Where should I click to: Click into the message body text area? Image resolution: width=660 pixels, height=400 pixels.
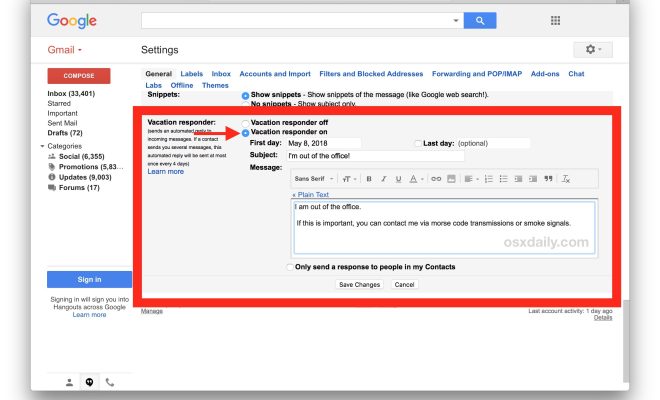(x=444, y=228)
